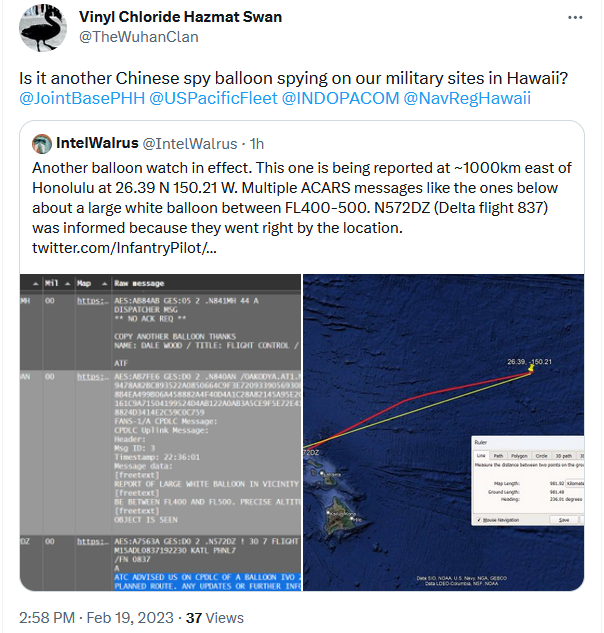Open the three-dot more options menu

575,17
